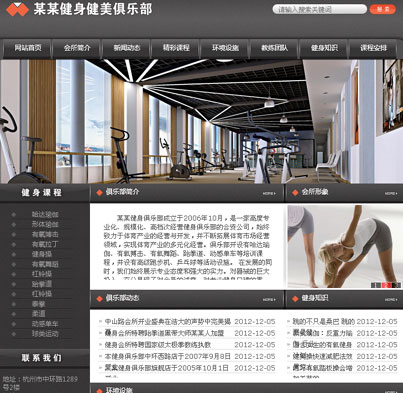Open MORE link in 俱乐部动态 section
This screenshot has height=393, width=403.
(269, 300)
